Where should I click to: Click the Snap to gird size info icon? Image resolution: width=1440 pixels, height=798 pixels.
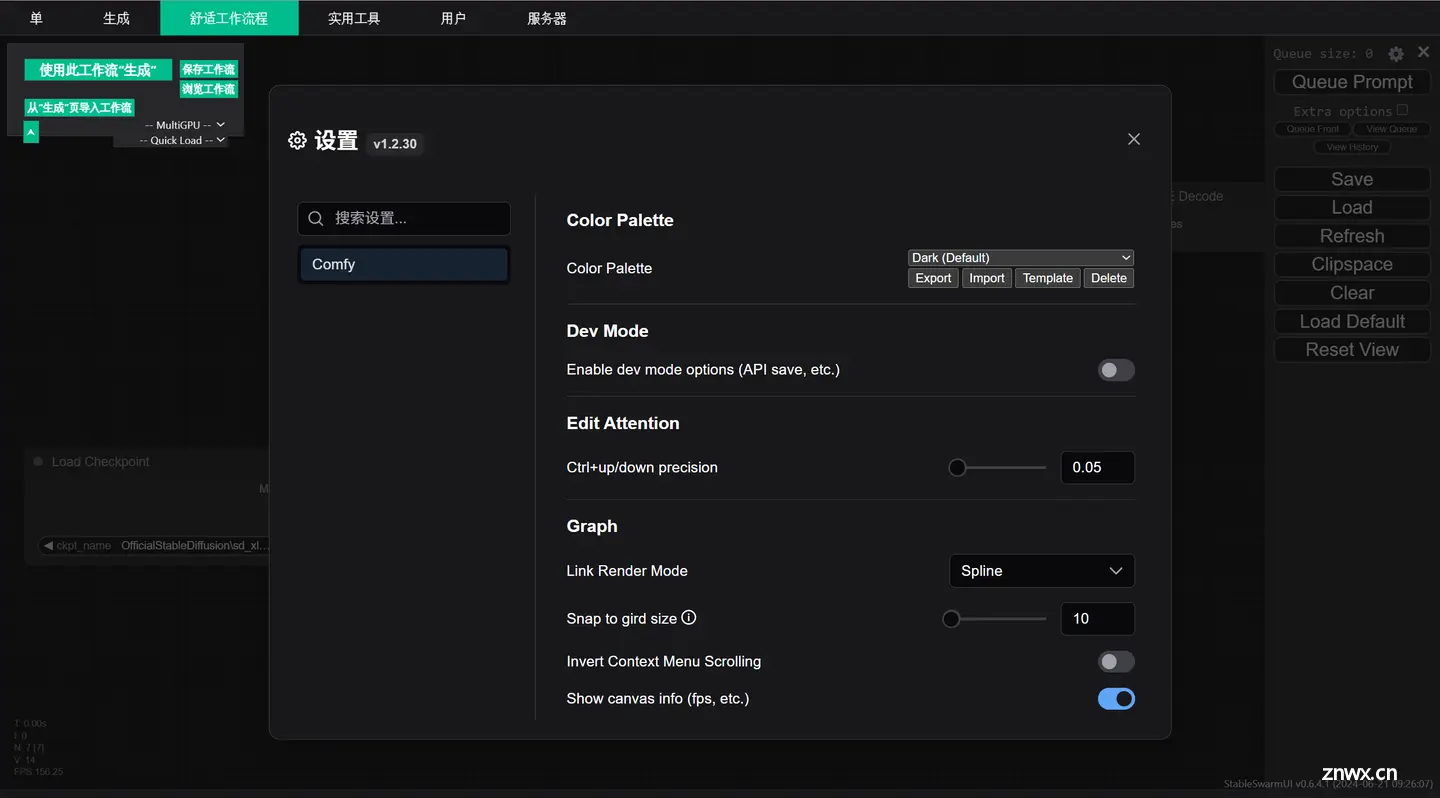click(689, 618)
